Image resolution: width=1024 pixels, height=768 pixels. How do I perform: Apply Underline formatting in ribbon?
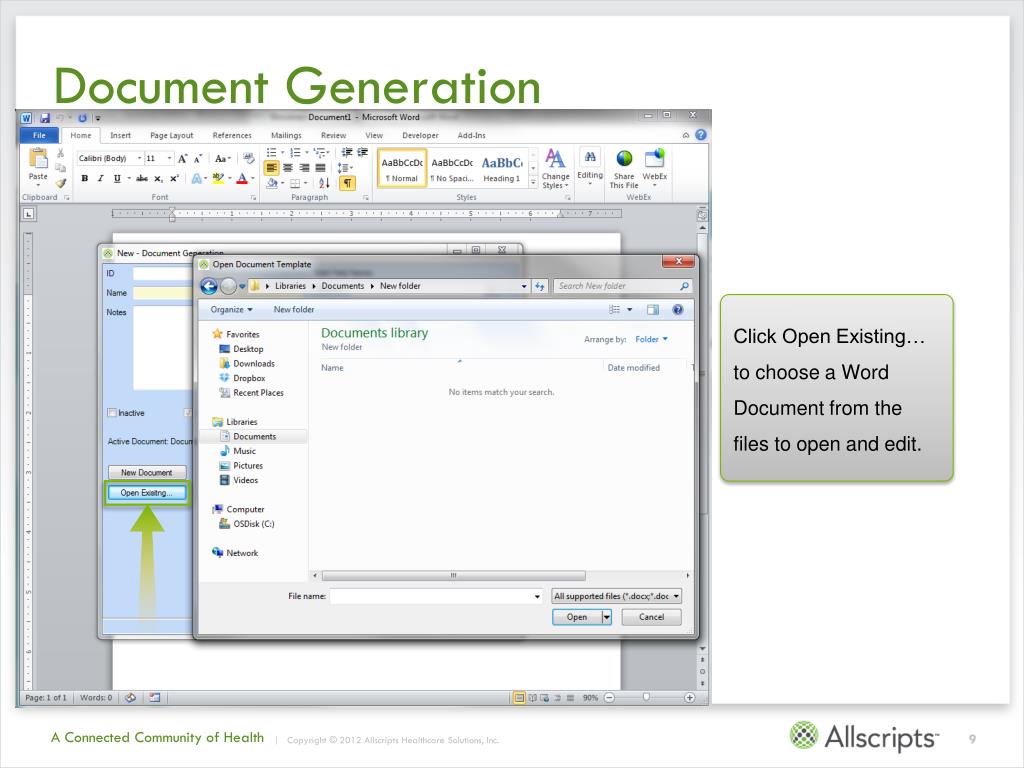(x=117, y=178)
